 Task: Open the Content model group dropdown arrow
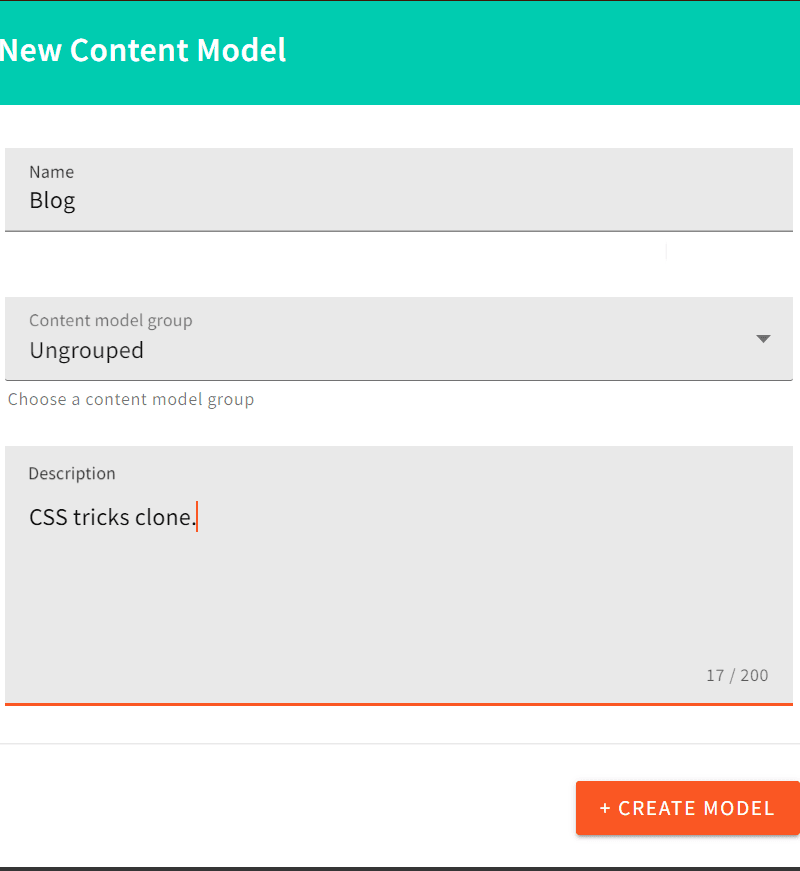tap(763, 339)
